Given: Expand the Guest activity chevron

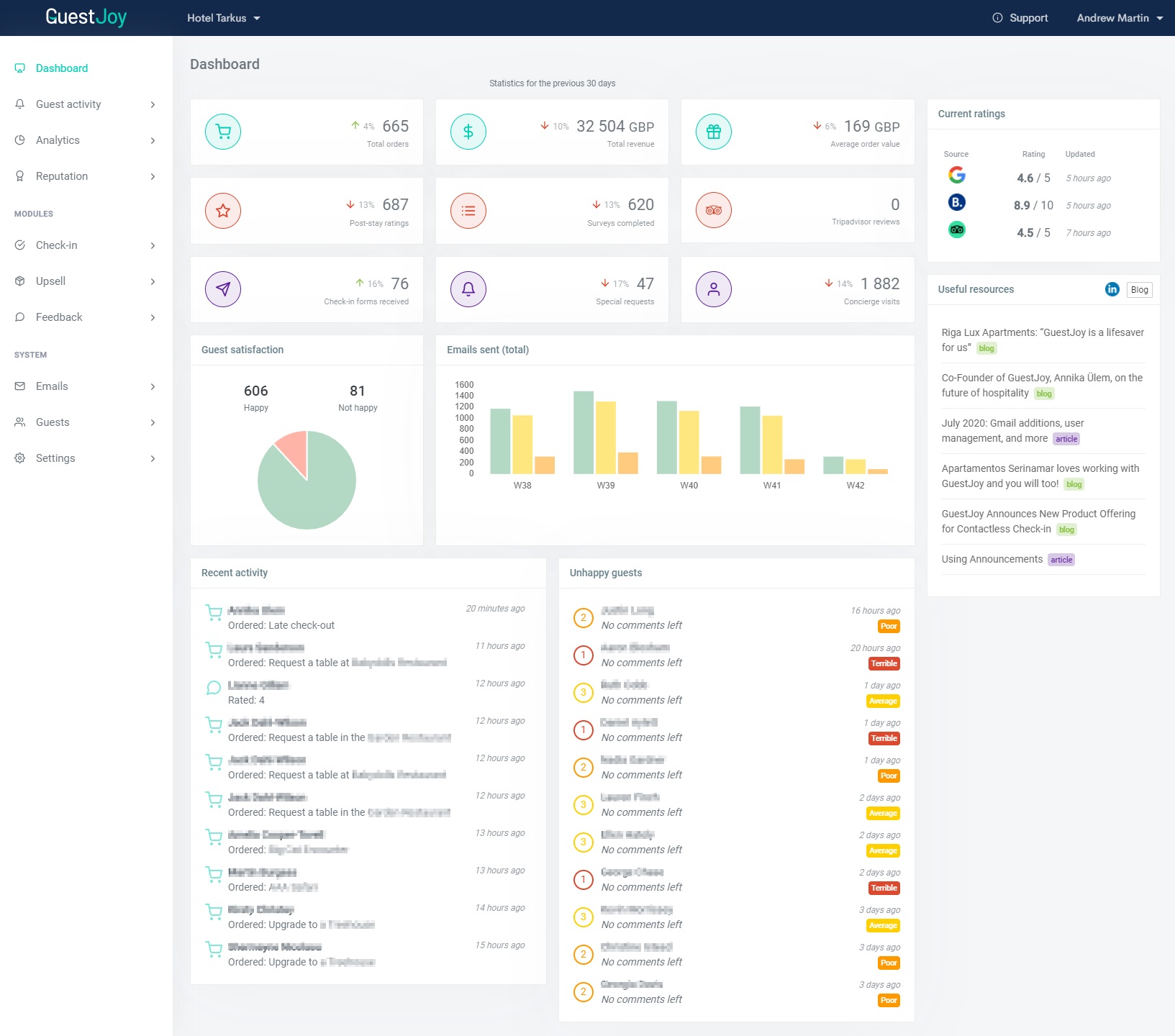Looking at the screenshot, I should [x=153, y=104].
